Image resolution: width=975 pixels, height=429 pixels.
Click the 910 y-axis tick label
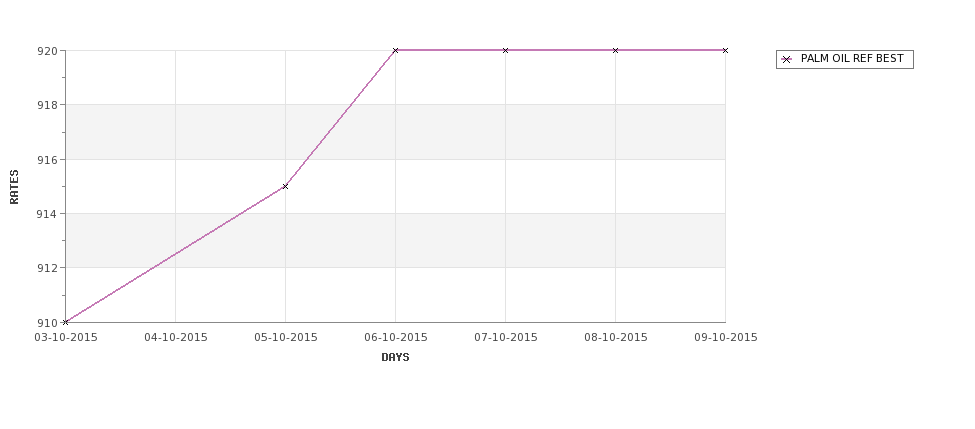click(47, 323)
